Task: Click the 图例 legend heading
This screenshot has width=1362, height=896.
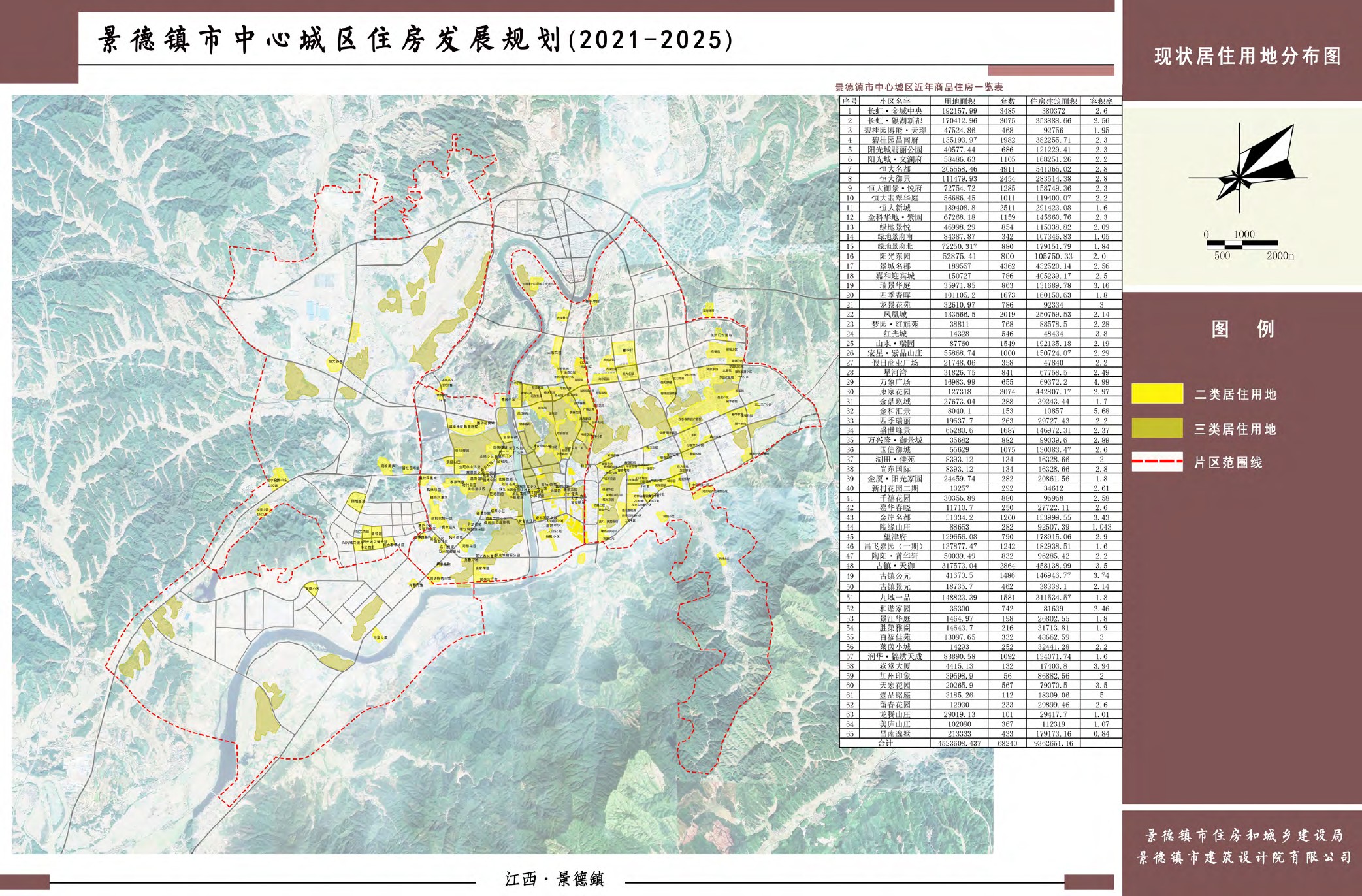Action: pyautogui.click(x=1242, y=328)
